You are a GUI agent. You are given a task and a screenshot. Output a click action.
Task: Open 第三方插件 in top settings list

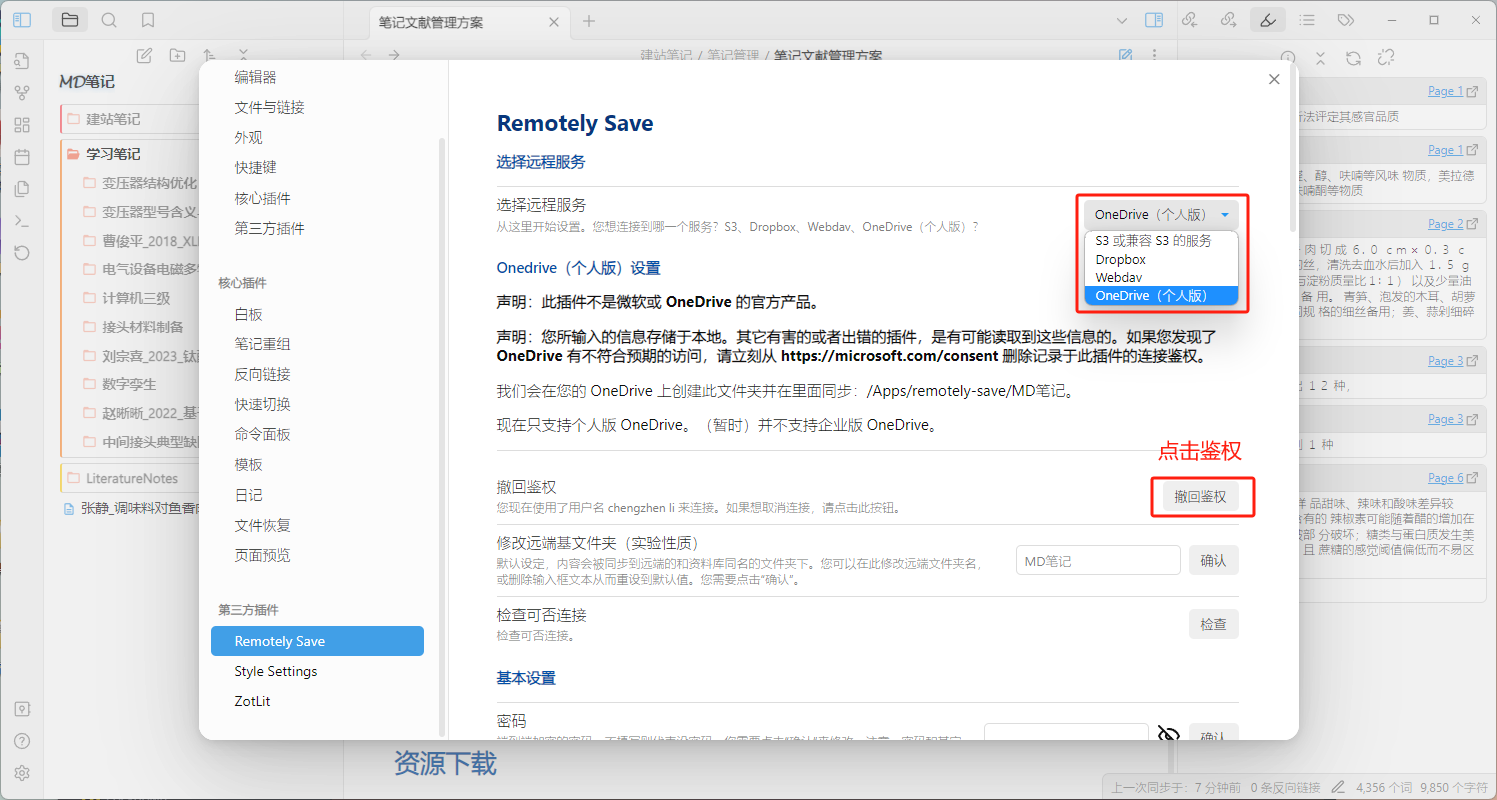coord(270,228)
